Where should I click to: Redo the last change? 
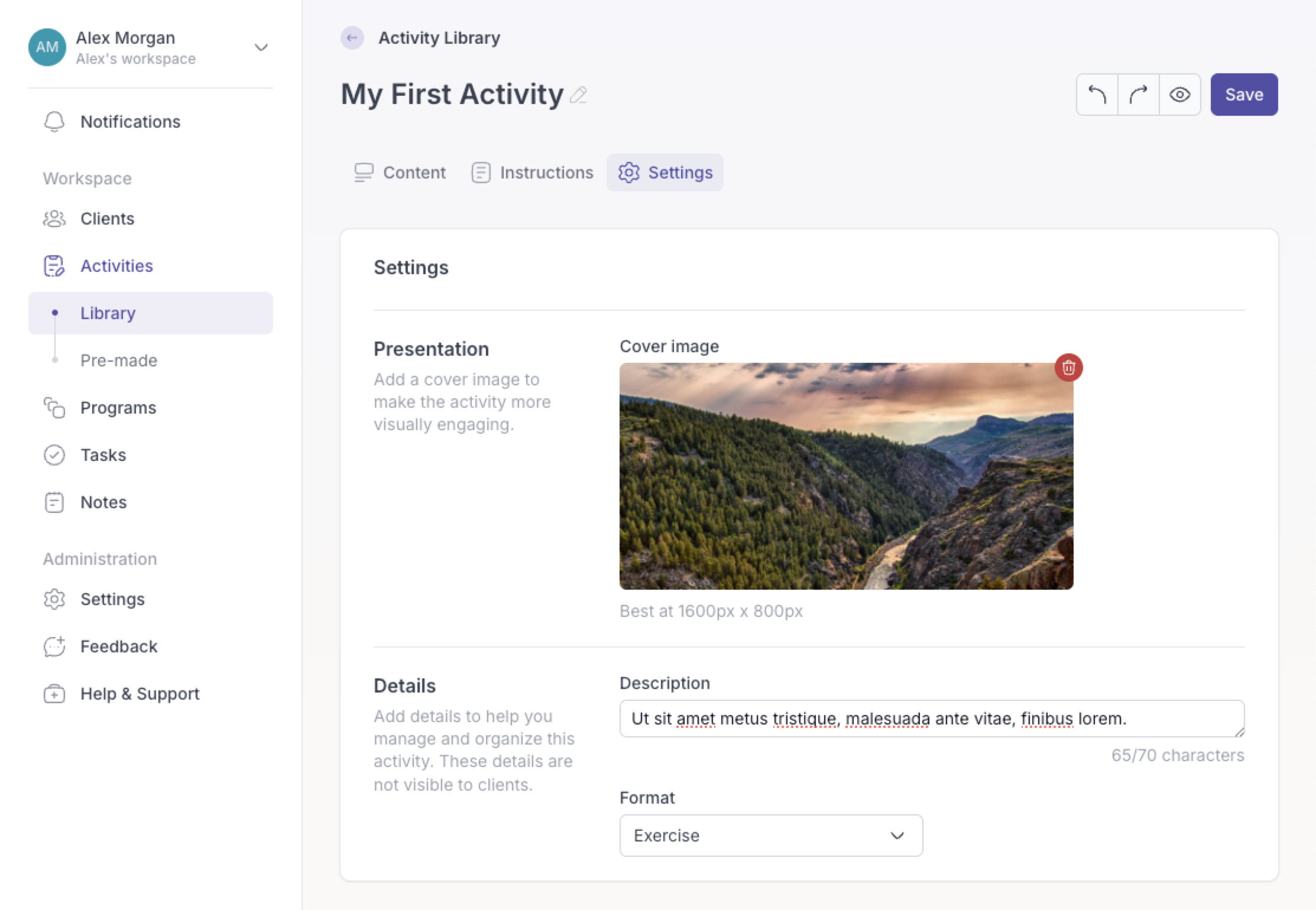point(1139,95)
